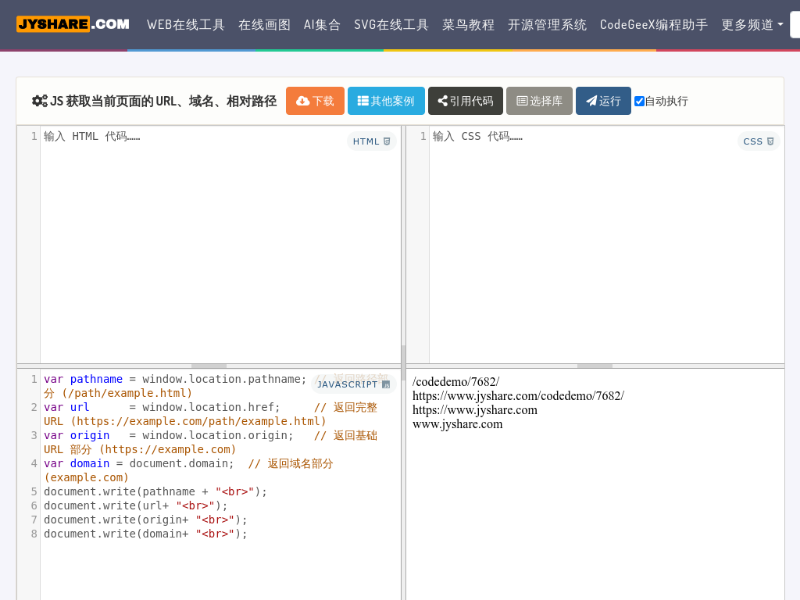Go to 在线画图 in the top navigation
Image resolution: width=800 pixels, height=600 pixels.
click(x=264, y=24)
